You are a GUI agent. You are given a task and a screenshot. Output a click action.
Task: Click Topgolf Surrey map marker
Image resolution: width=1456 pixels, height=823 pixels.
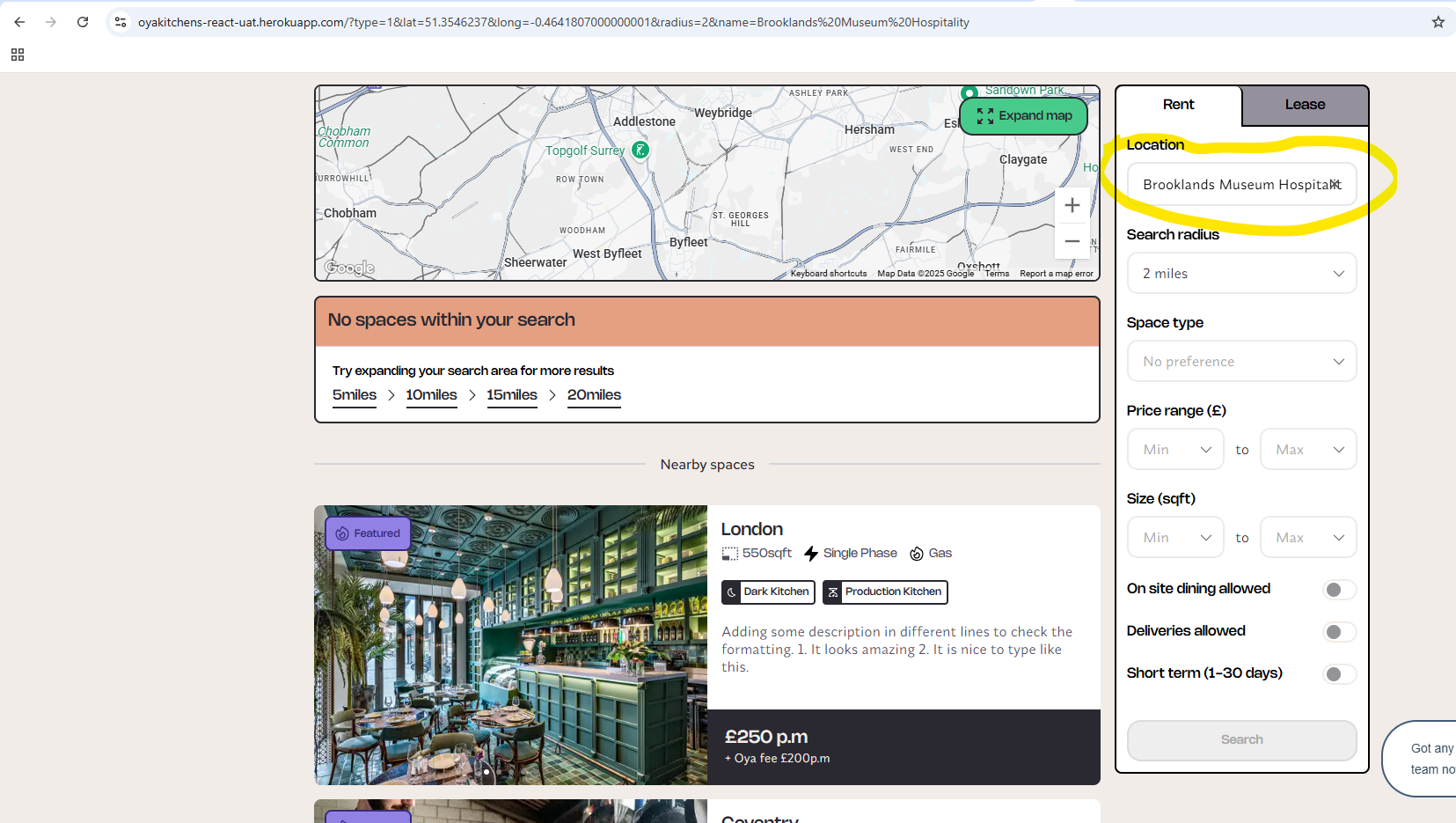point(640,151)
